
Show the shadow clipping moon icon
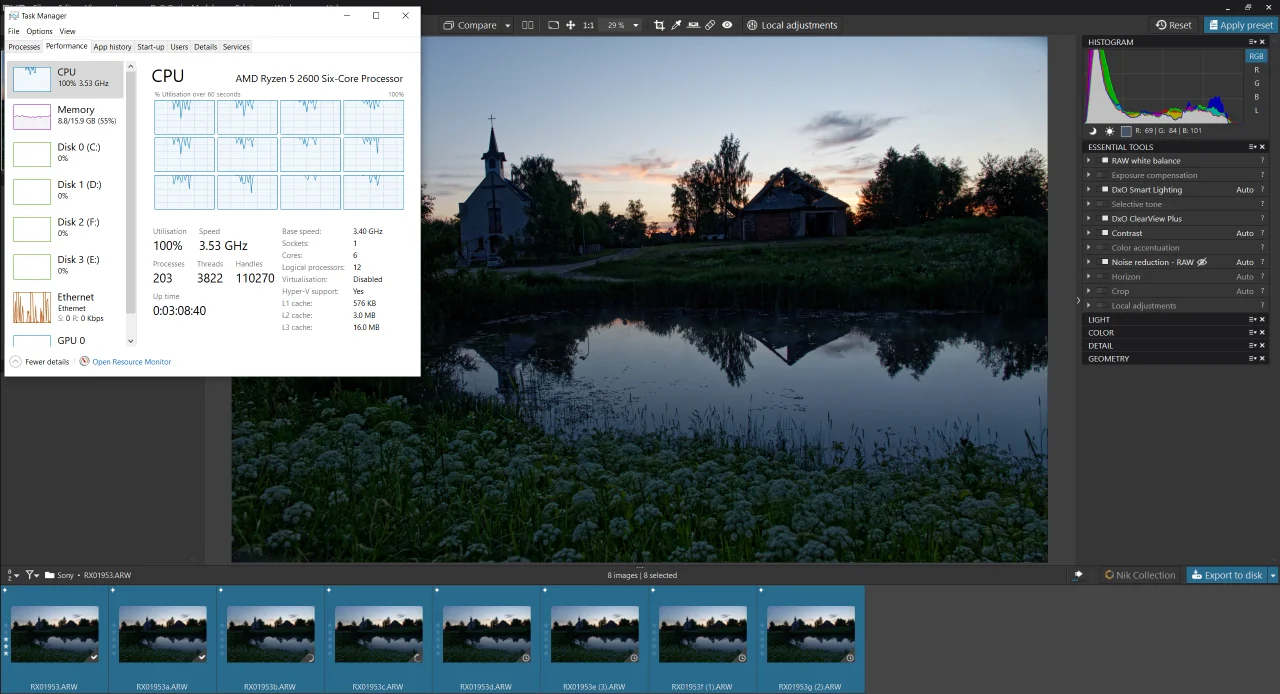point(1093,131)
